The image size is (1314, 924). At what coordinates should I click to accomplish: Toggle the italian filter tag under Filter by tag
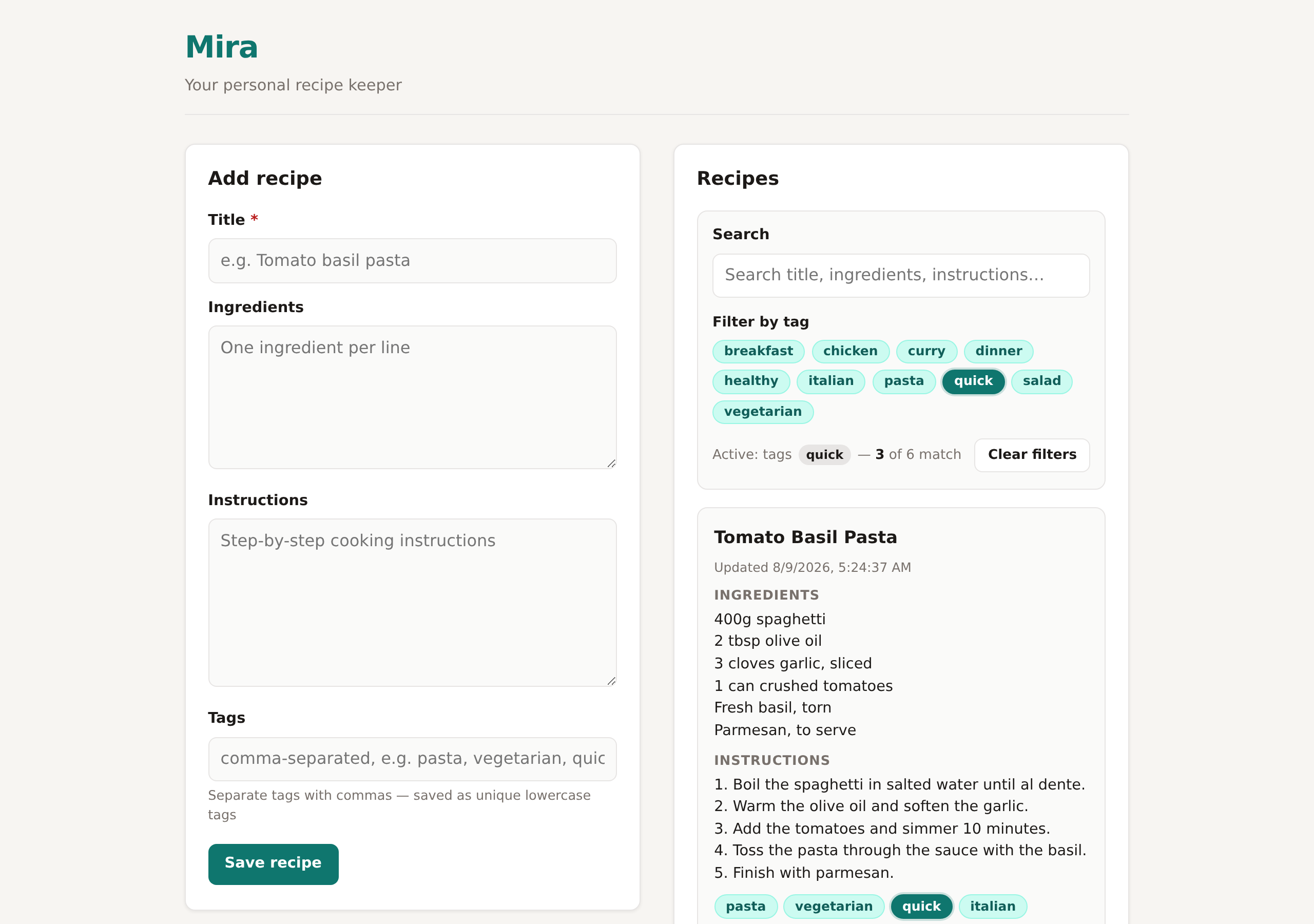(830, 381)
